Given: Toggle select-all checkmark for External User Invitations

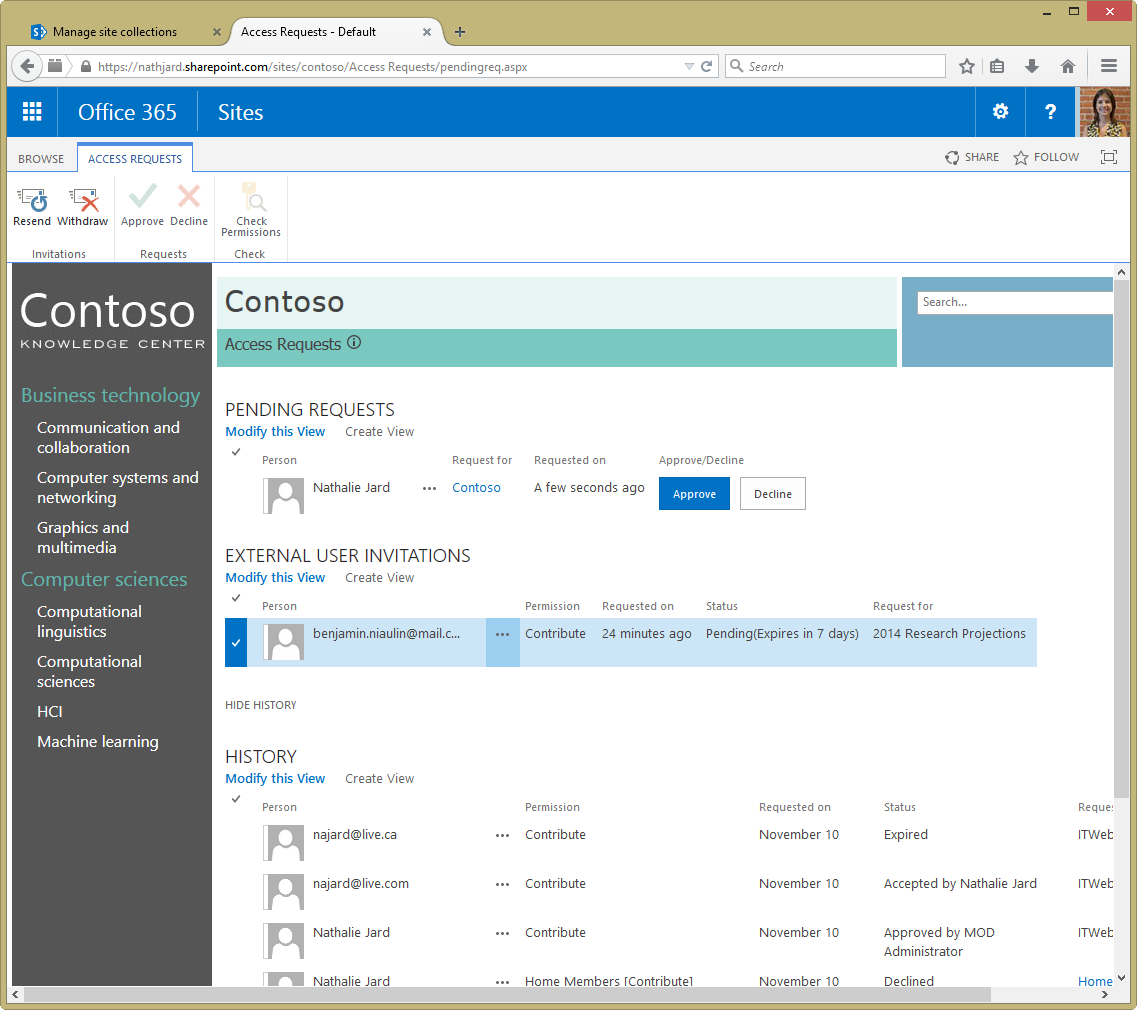Looking at the screenshot, I should pyautogui.click(x=236, y=598).
